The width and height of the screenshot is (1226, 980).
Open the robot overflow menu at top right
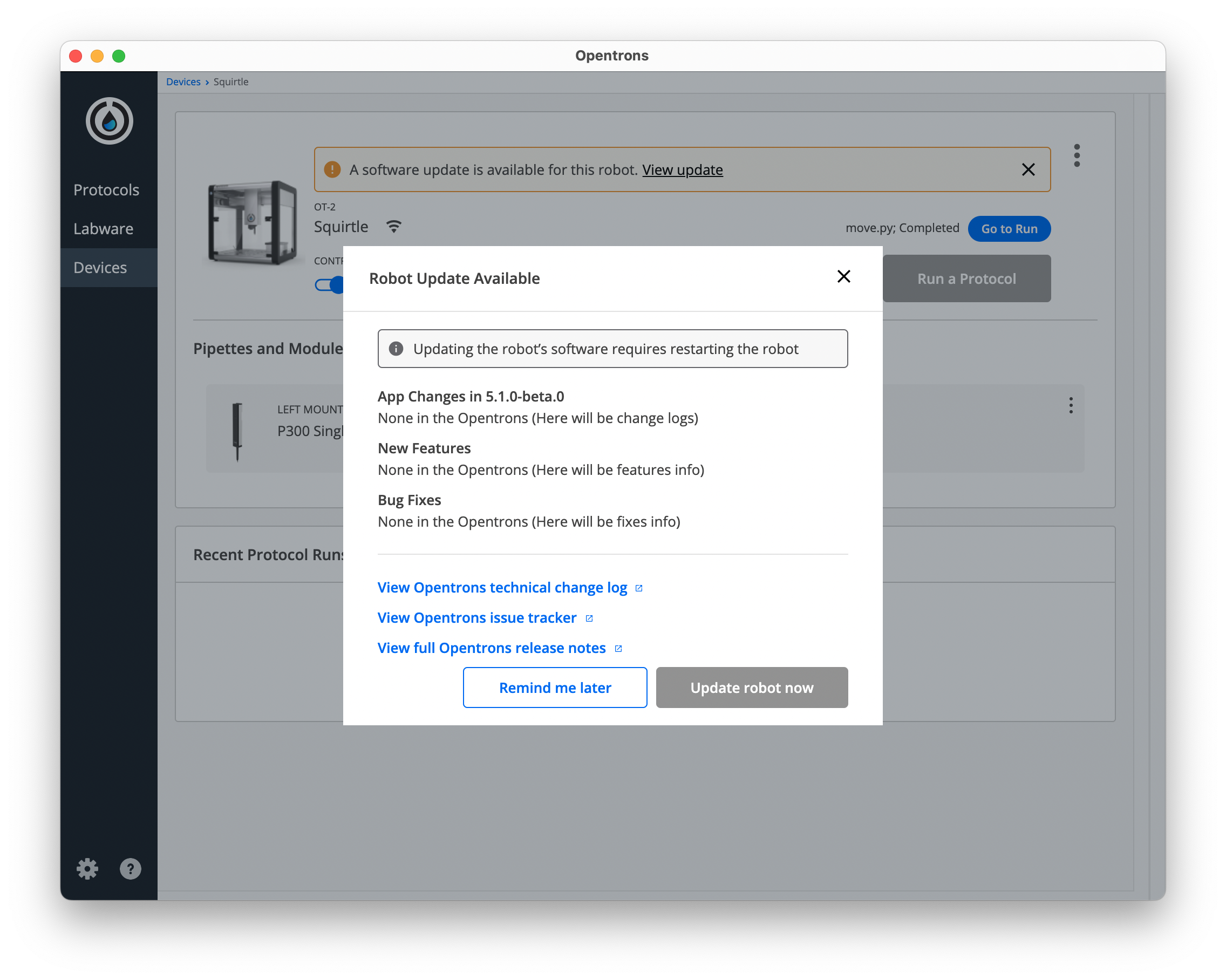click(1077, 155)
